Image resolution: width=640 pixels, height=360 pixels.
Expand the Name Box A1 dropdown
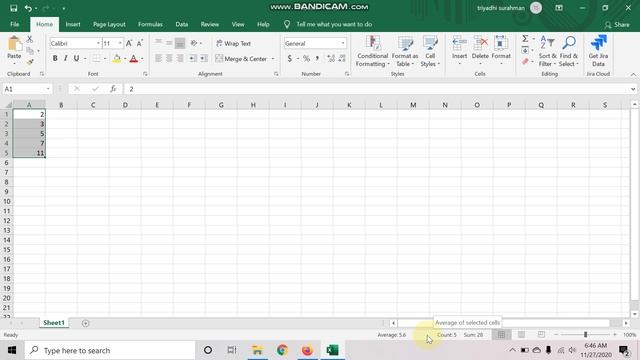click(48, 89)
